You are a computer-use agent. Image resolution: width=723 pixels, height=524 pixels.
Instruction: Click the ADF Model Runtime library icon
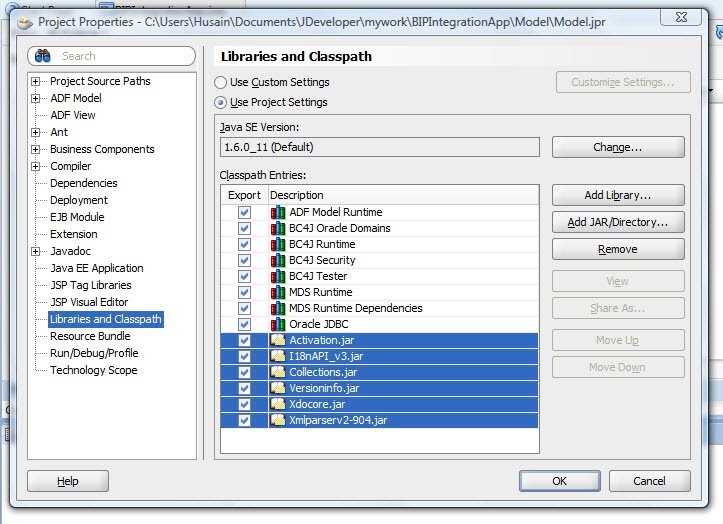pyautogui.click(x=278, y=212)
